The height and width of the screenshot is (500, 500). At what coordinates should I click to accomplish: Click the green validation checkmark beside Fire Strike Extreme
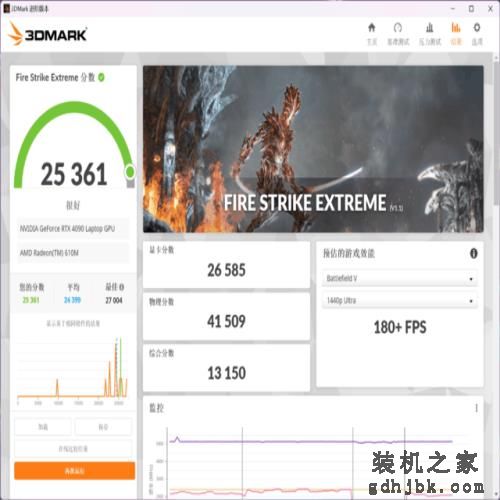coord(101,77)
